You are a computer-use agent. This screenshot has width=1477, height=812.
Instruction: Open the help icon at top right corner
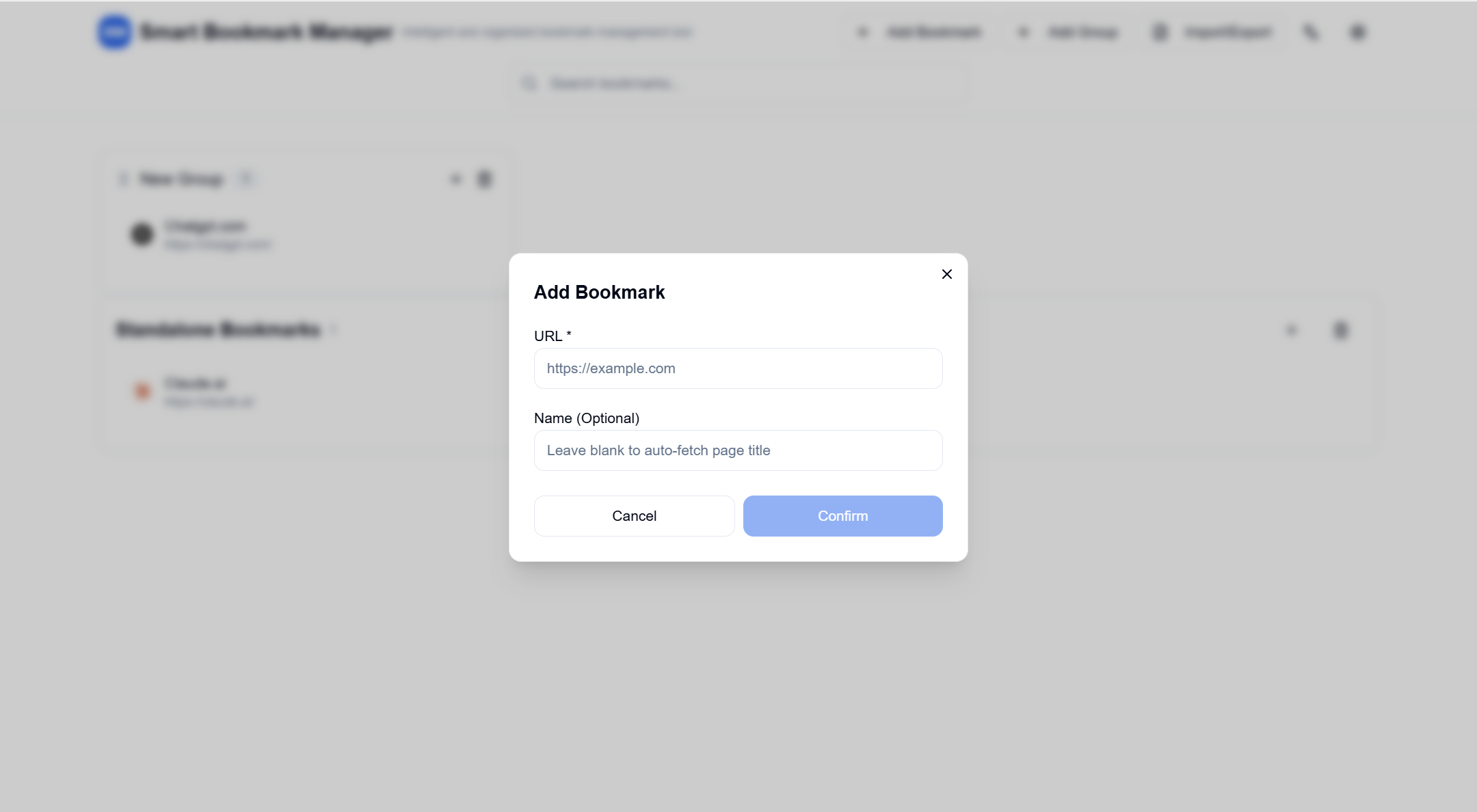(x=1357, y=31)
